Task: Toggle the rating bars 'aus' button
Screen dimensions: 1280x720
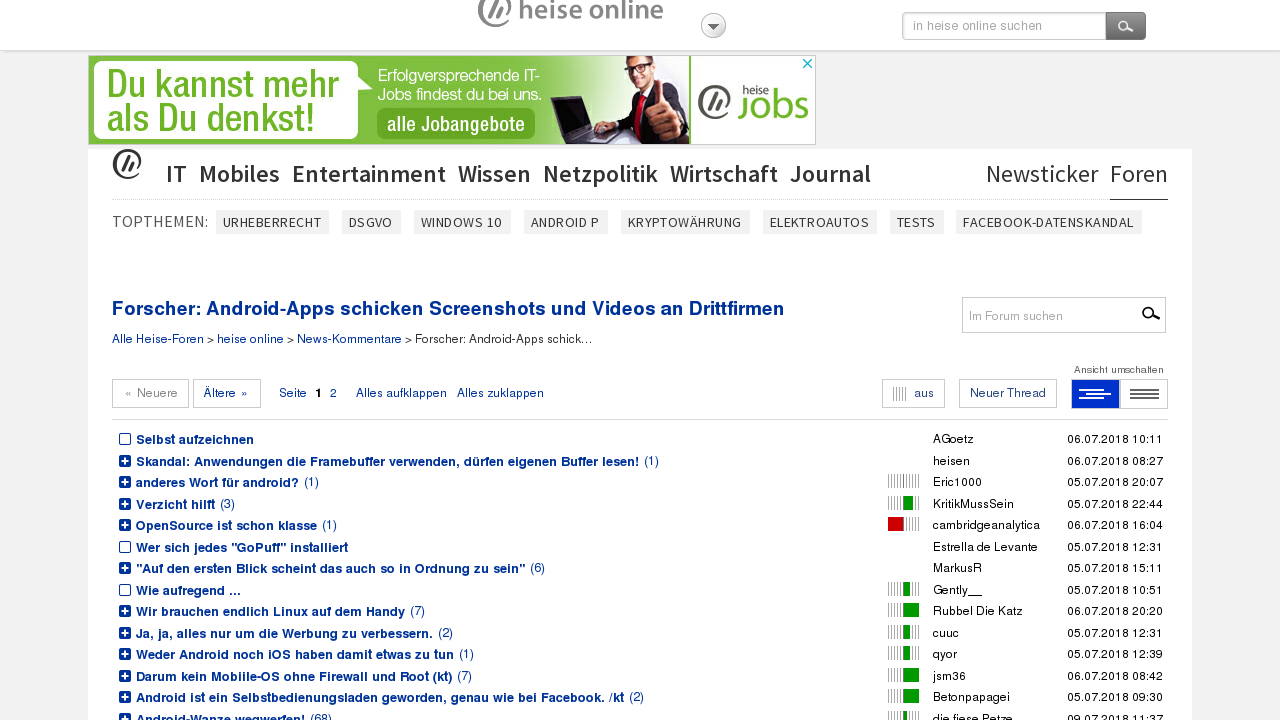Action: 913,393
